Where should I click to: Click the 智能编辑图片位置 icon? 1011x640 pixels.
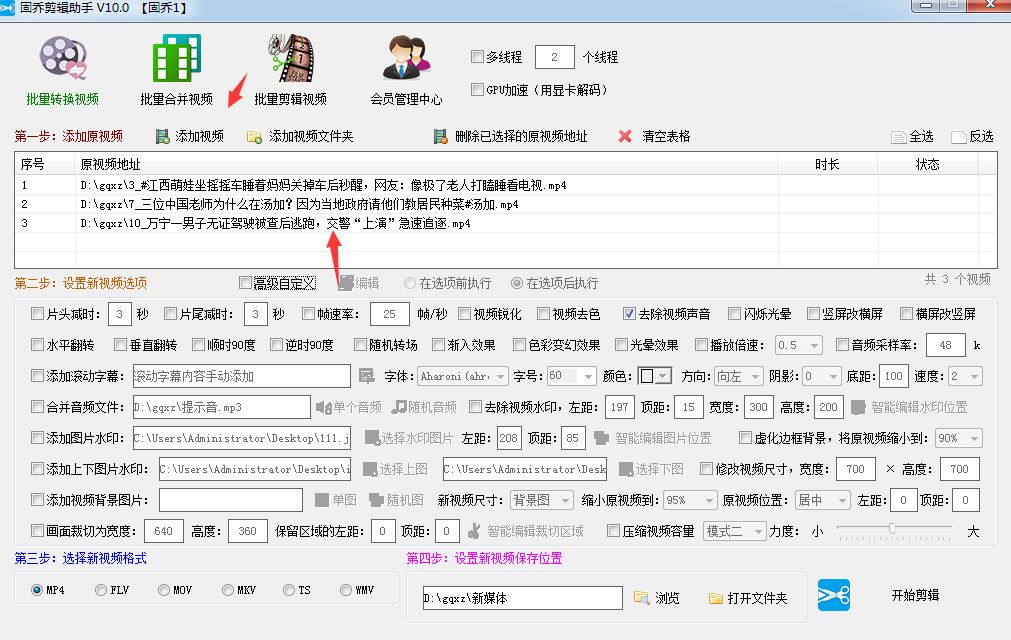[602, 438]
